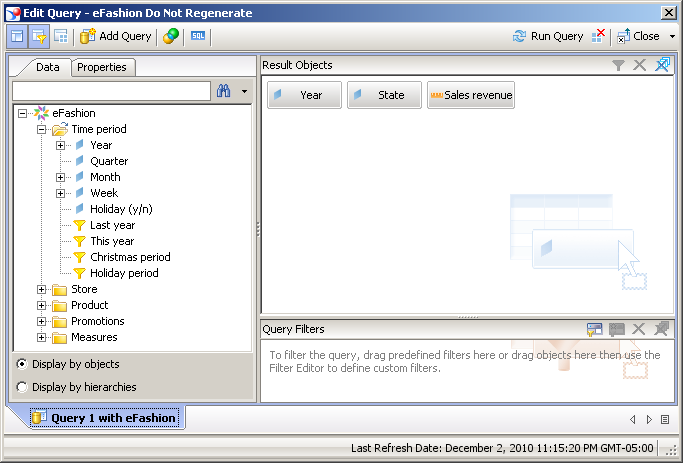Toggle the query filter panel toolbar icon
The height and width of the screenshot is (463, 683).
(x=39, y=36)
